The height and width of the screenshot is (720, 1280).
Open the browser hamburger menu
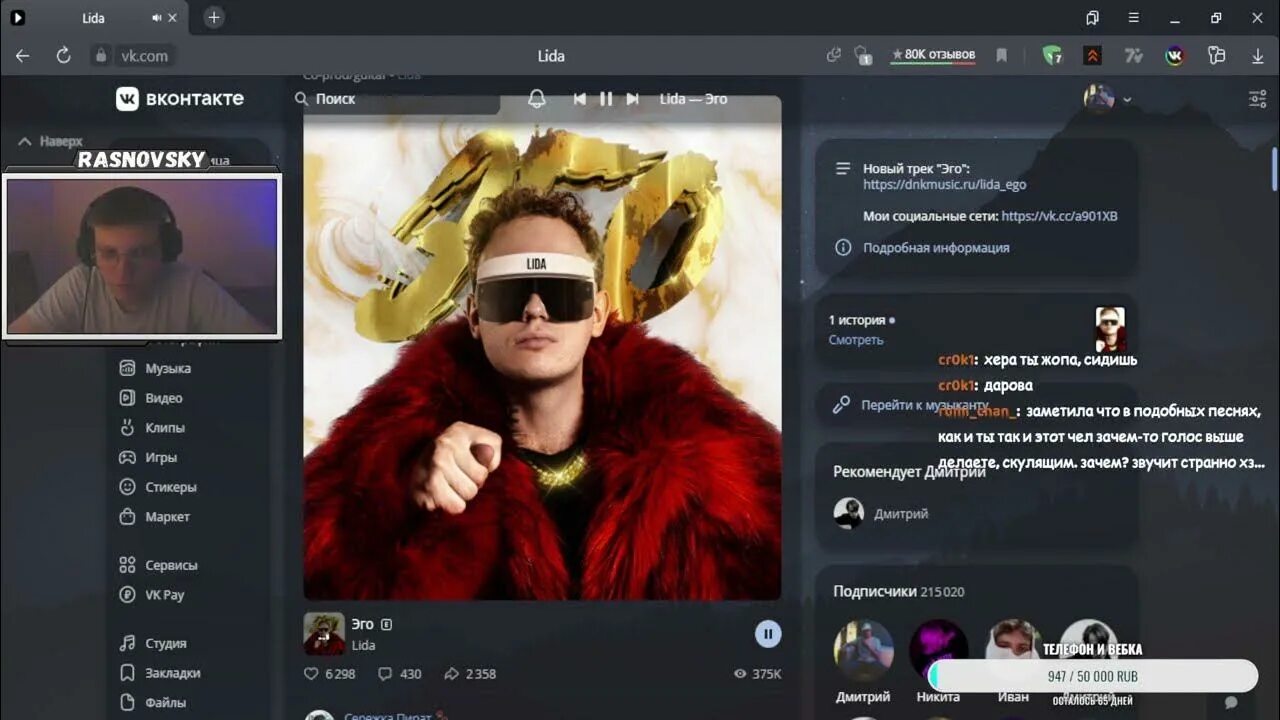point(1133,18)
